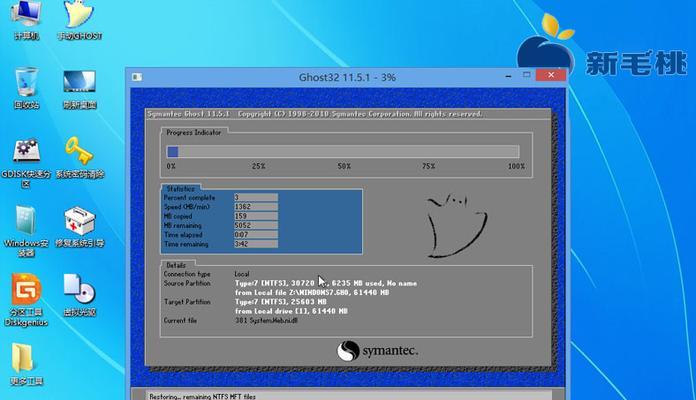Viewport: 696px width, 400px height.
Task: Minimize the Ghost32 11.5.1 window
Action: point(508,76)
